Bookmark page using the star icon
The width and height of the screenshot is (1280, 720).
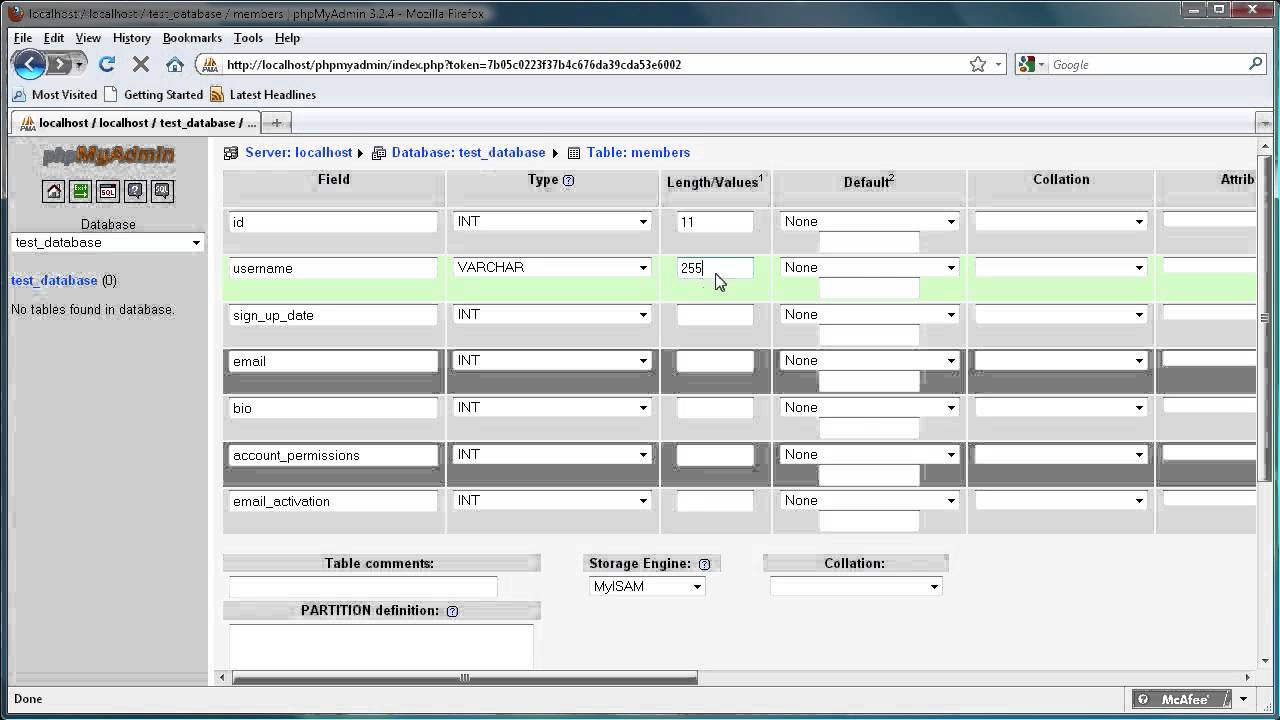[978, 64]
